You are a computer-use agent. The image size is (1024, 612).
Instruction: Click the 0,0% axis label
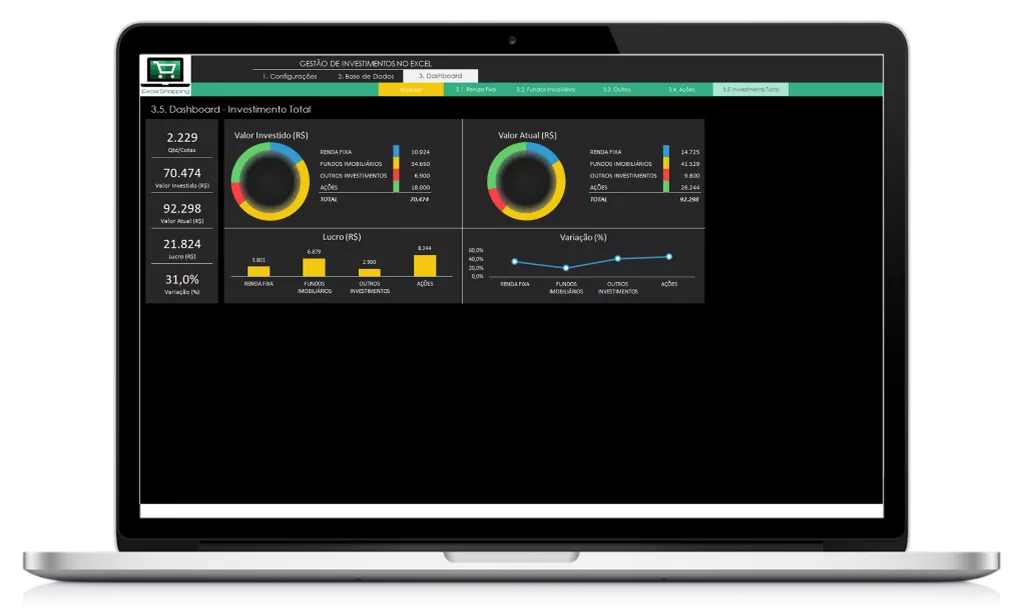coord(477,276)
